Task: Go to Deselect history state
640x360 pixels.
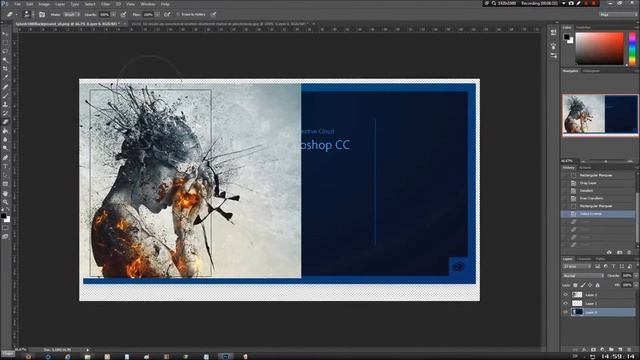Action: coord(587,191)
